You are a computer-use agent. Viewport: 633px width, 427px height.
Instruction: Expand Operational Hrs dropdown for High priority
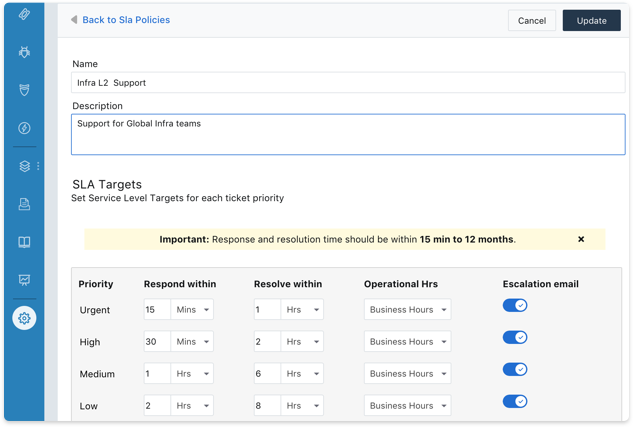click(x=407, y=342)
